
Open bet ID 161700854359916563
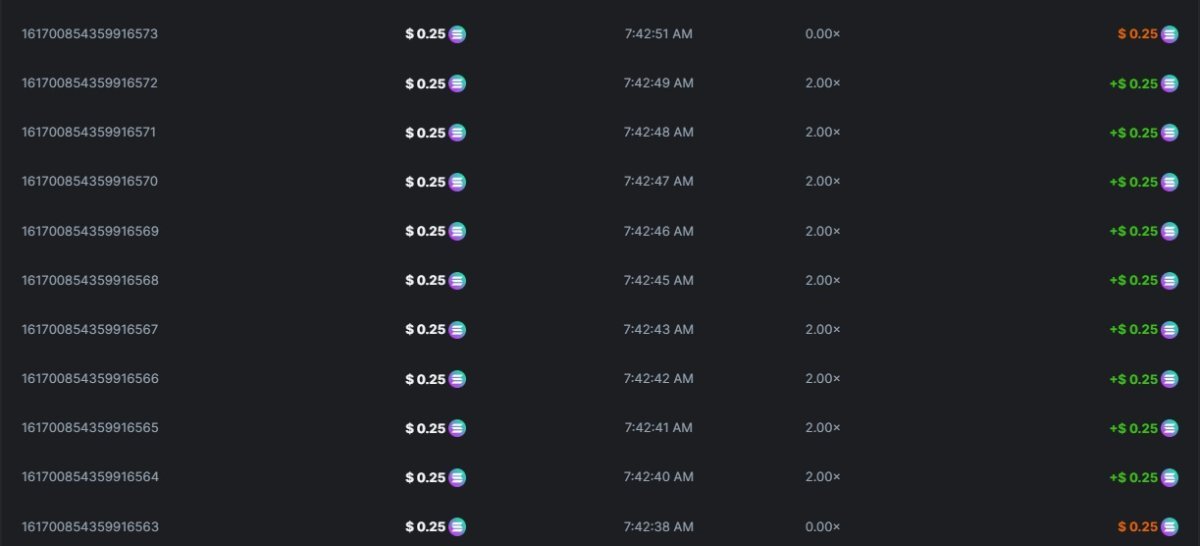(90, 527)
